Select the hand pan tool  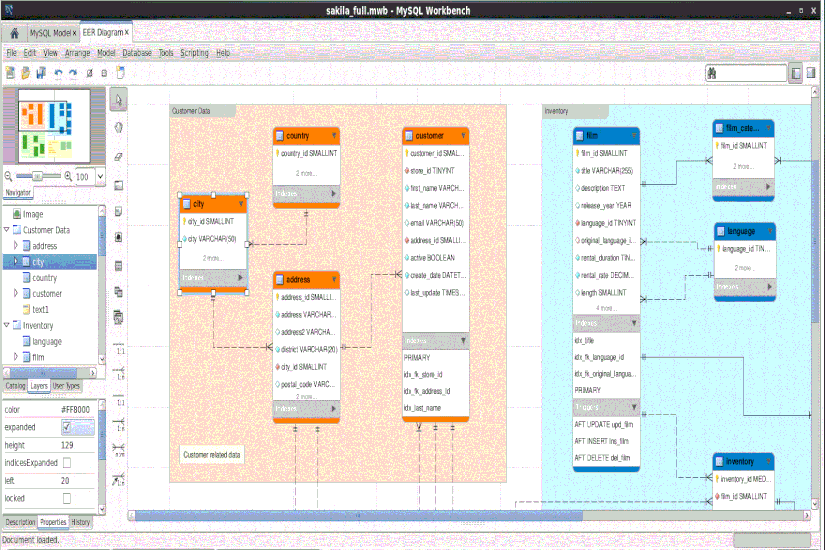point(118,127)
